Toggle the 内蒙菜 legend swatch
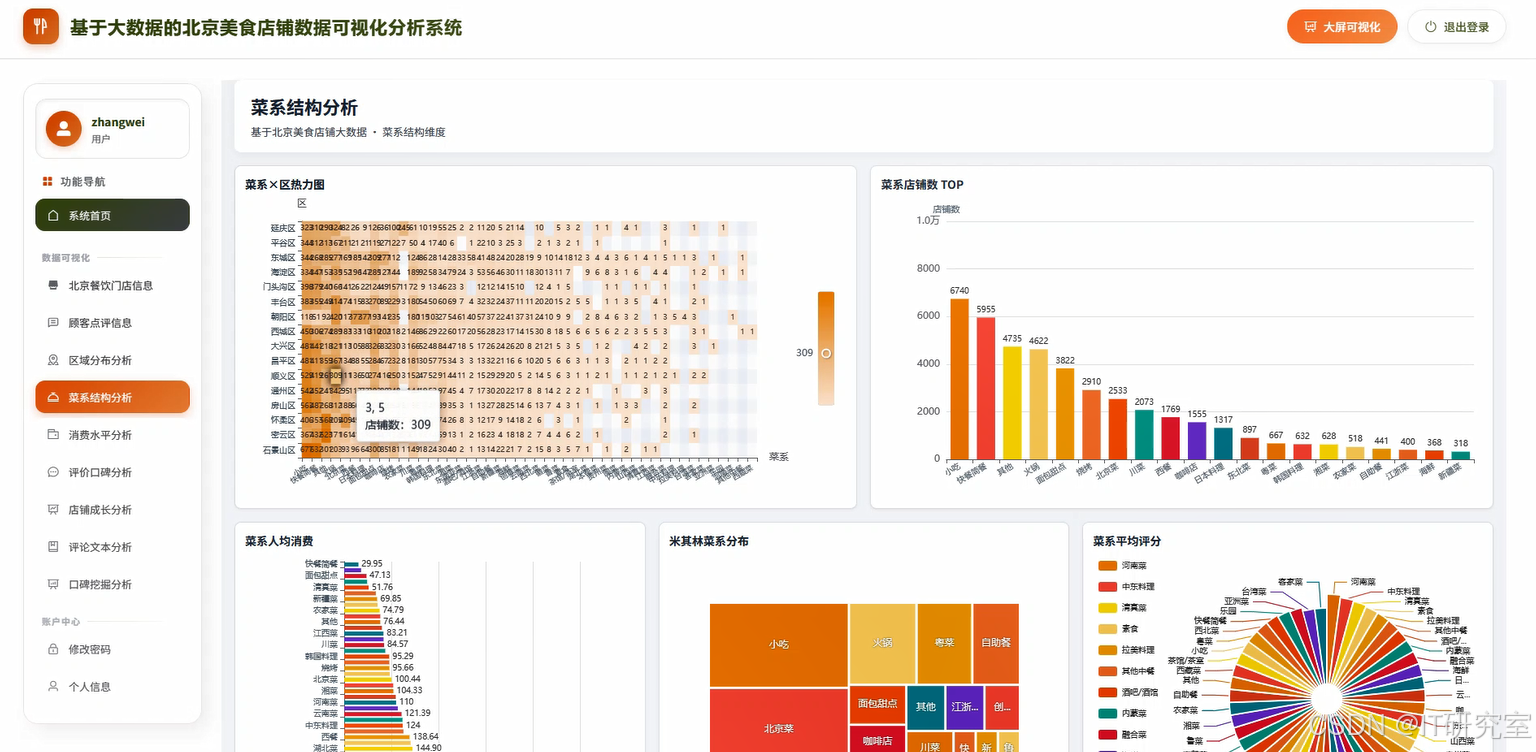This screenshot has height=752, width=1536. 1107,713
